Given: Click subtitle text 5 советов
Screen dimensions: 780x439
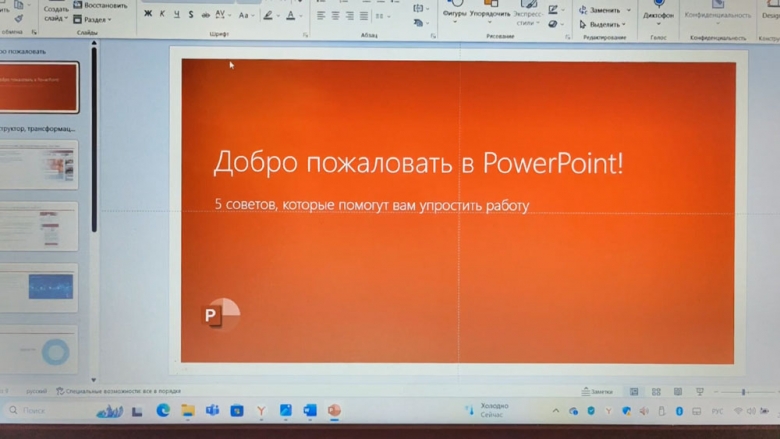Looking at the screenshot, I should point(372,205).
